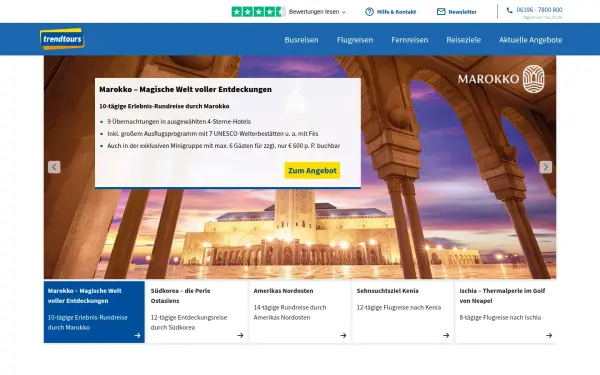Click the text 12-tägige Flugreise nach Kenia
The image size is (600, 375).
(x=399, y=307)
